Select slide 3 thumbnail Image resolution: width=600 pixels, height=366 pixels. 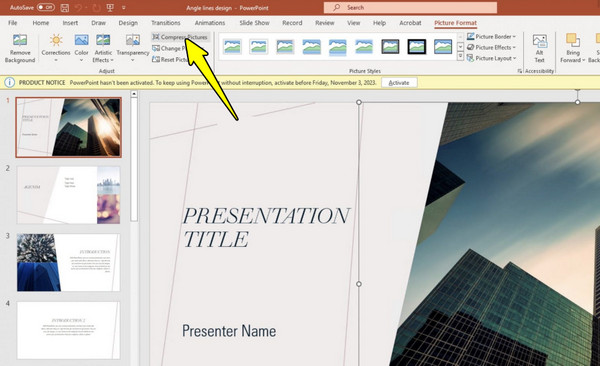[x=68, y=263]
